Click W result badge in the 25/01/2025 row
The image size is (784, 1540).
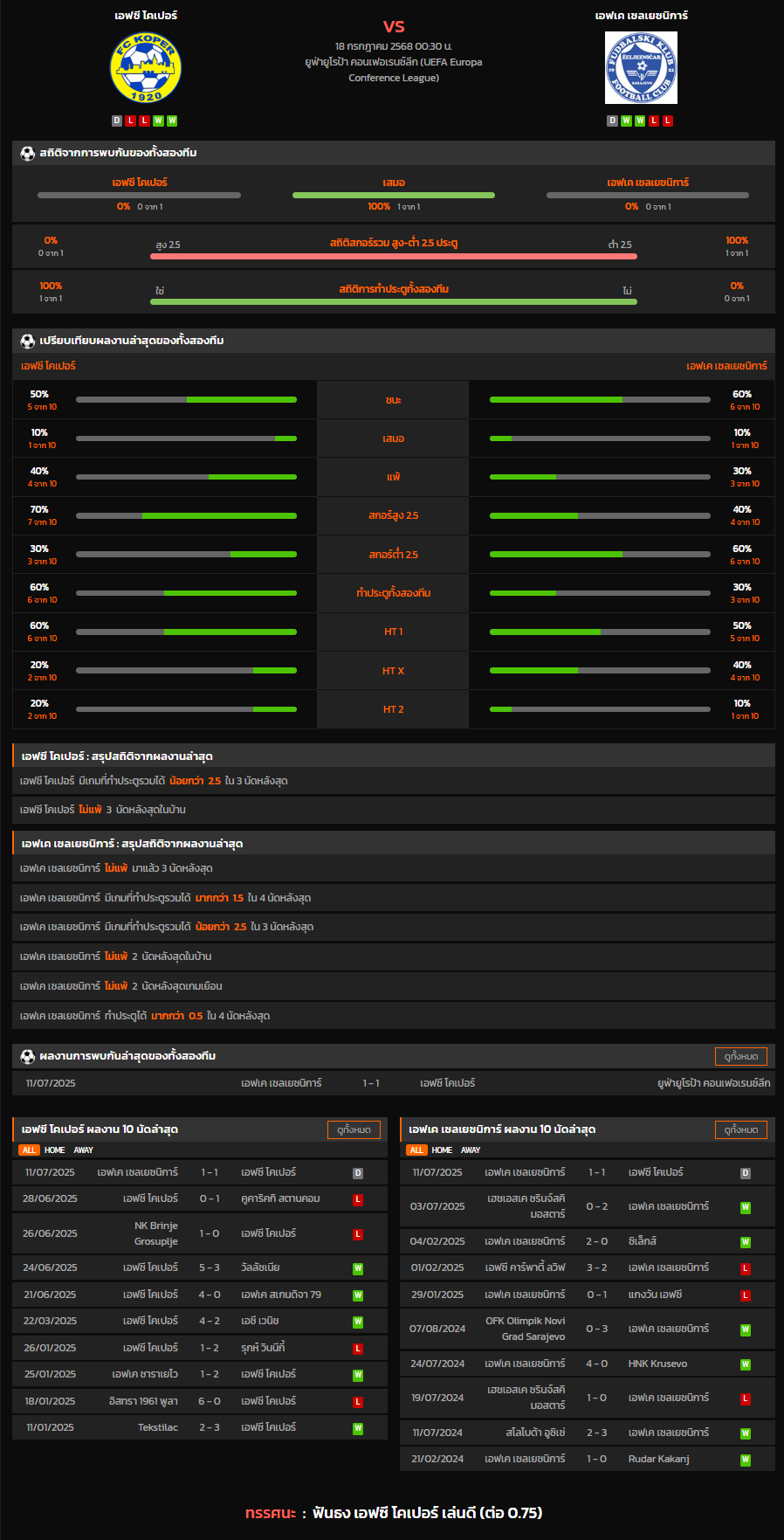358,1375
